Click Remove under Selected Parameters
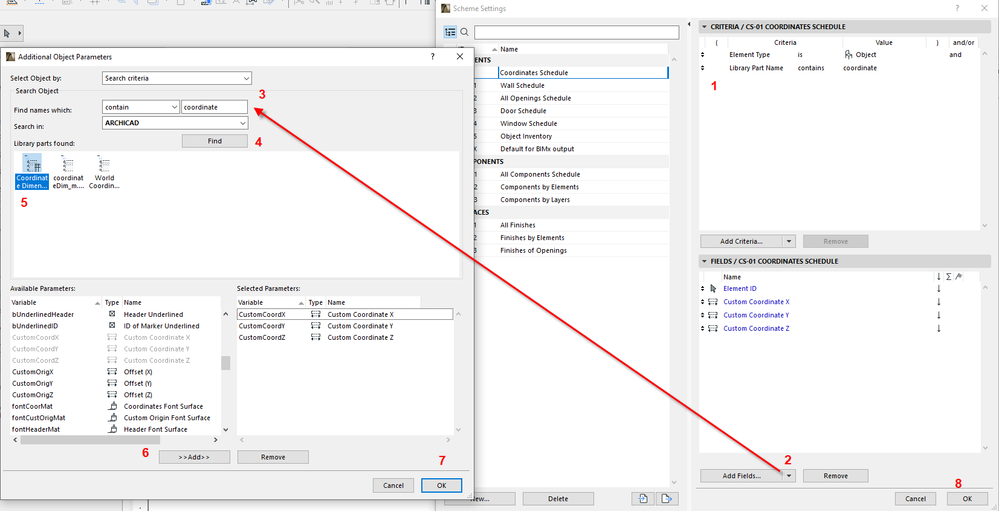Screen dimensions: 999x511 tap(273, 457)
